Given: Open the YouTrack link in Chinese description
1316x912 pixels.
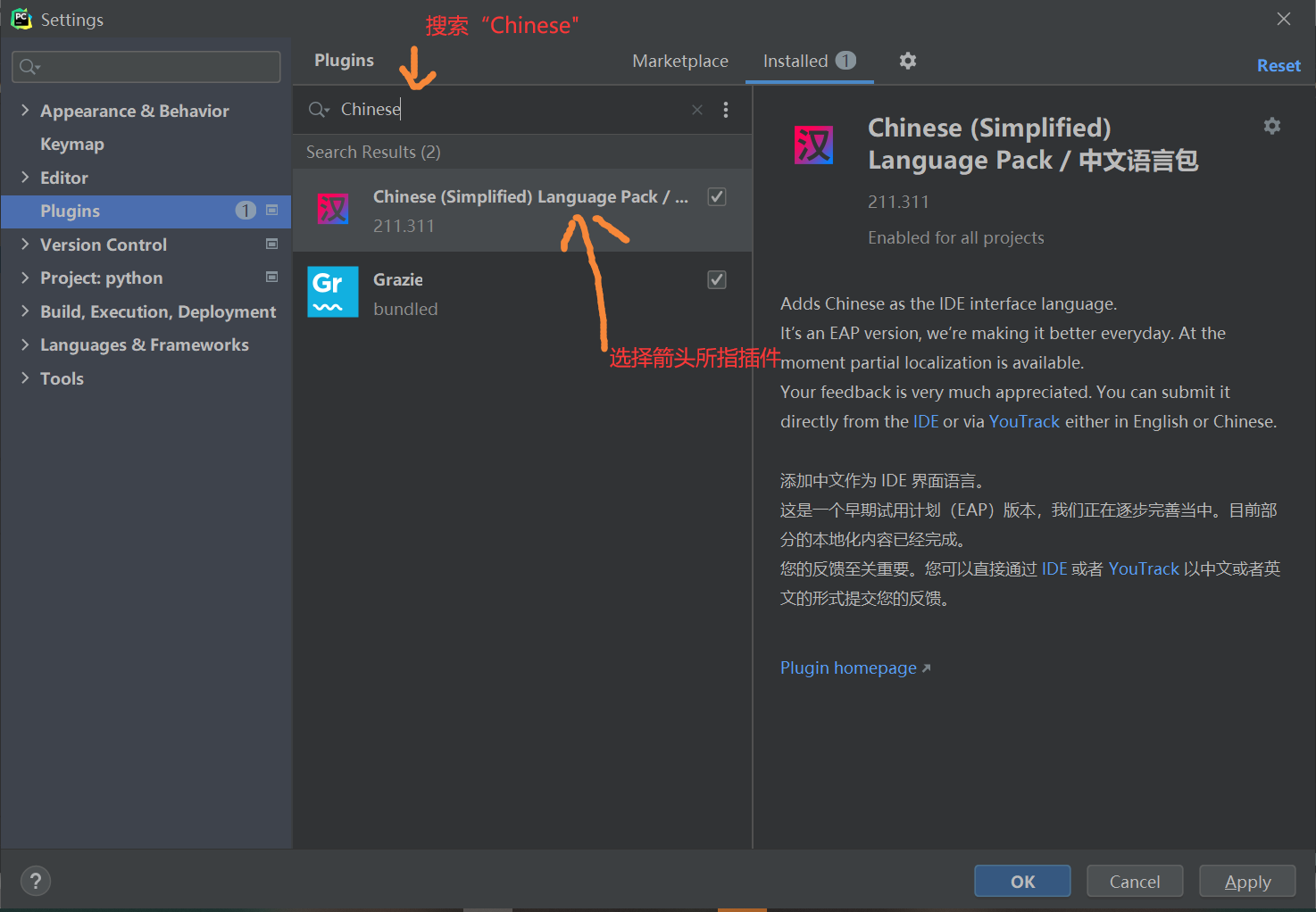Looking at the screenshot, I should [1144, 568].
